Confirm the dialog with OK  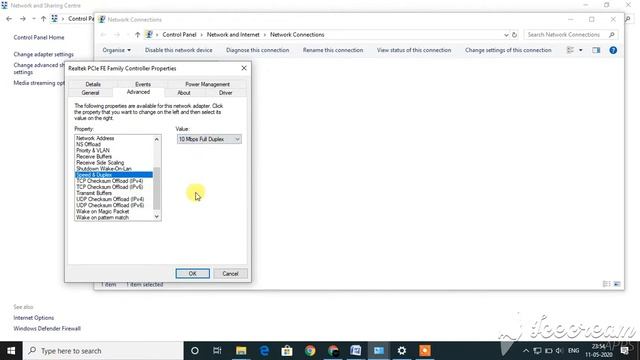click(193, 273)
